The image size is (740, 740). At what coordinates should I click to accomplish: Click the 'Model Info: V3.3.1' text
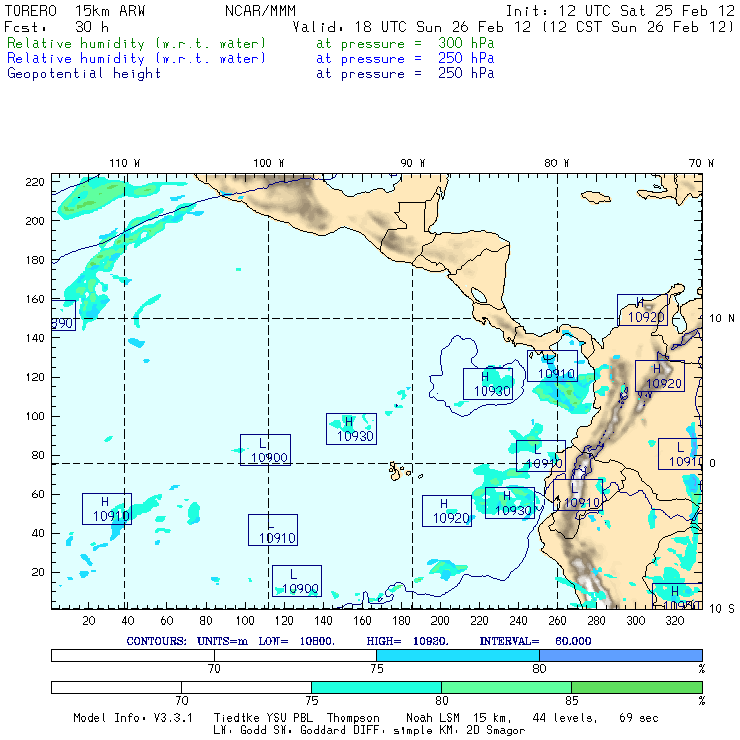tap(133, 718)
